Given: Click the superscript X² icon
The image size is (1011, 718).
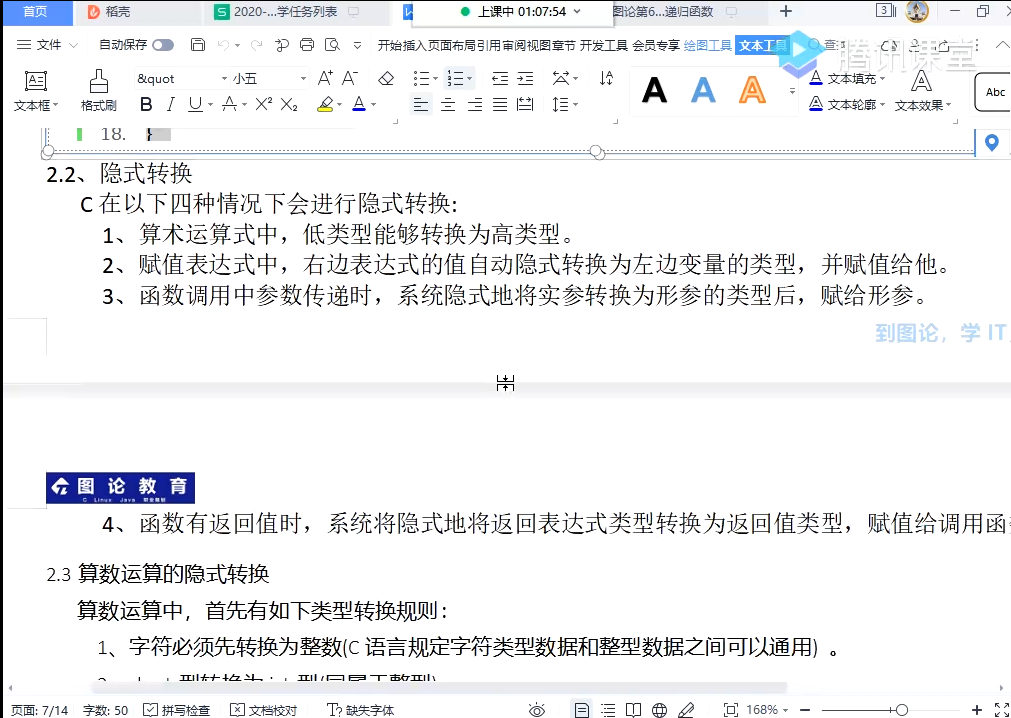Looking at the screenshot, I should [263, 105].
